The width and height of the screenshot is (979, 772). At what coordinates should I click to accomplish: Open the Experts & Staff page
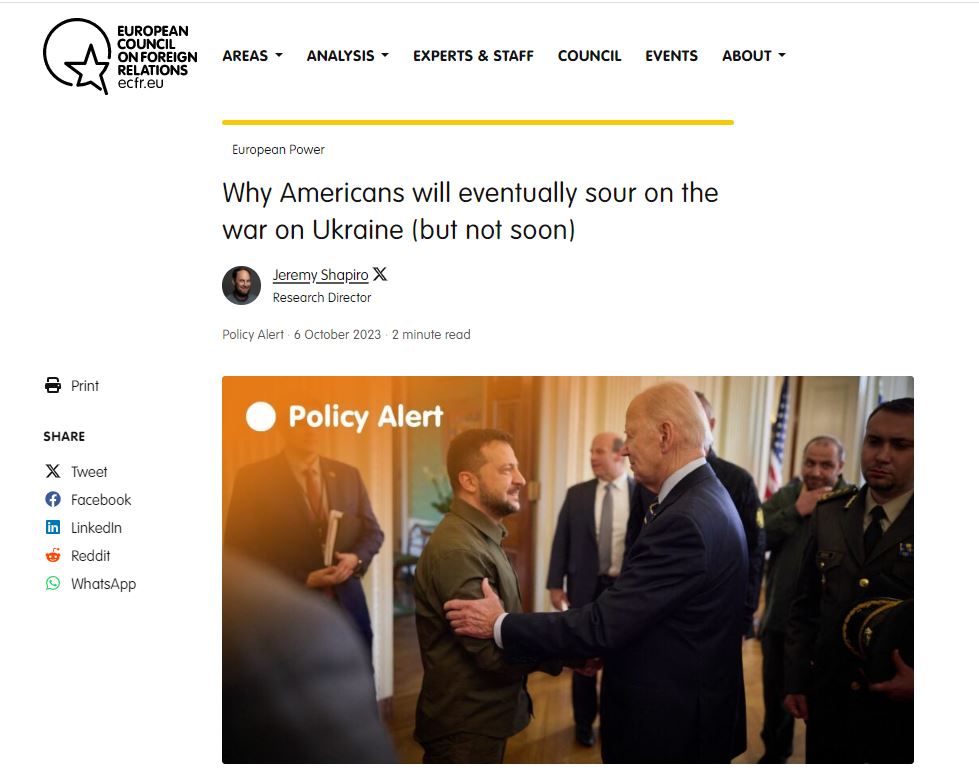(473, 56)
